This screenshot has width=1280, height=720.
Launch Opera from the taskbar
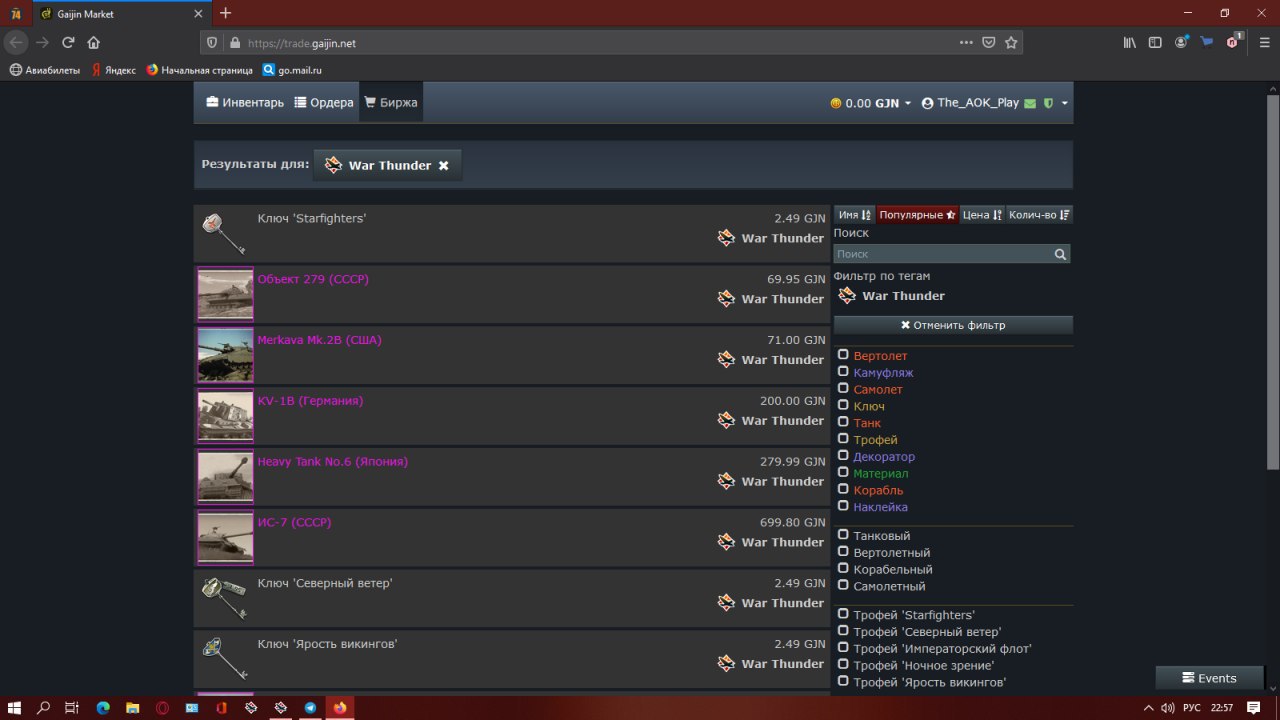162,707
